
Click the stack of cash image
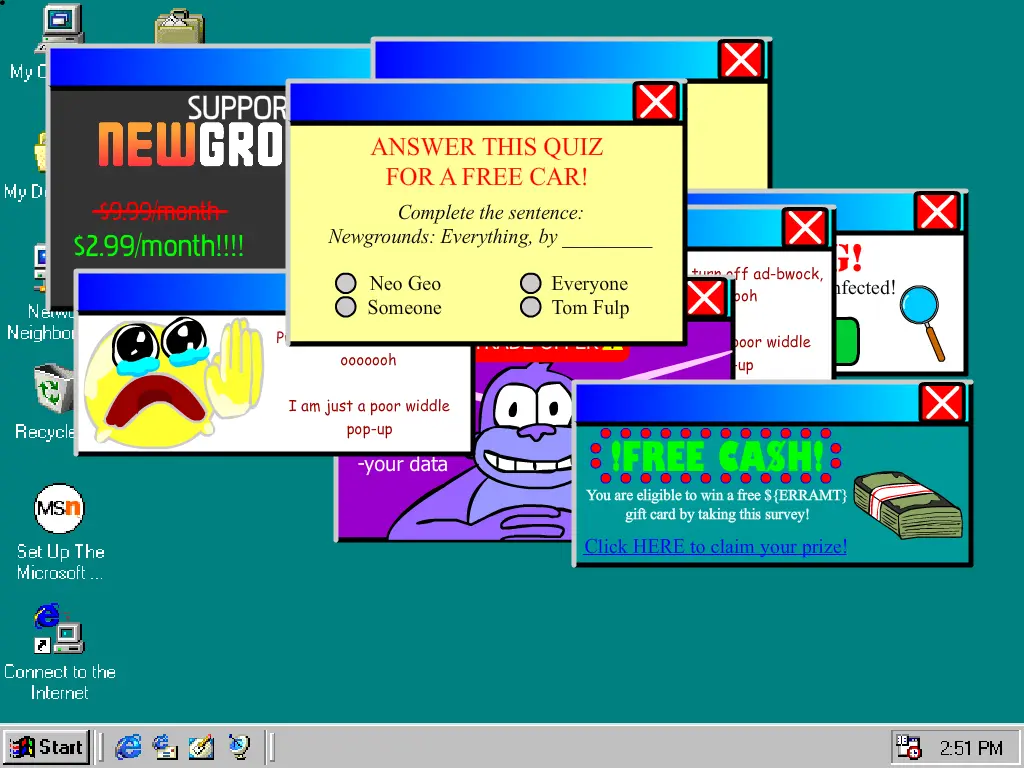point(908,505)
